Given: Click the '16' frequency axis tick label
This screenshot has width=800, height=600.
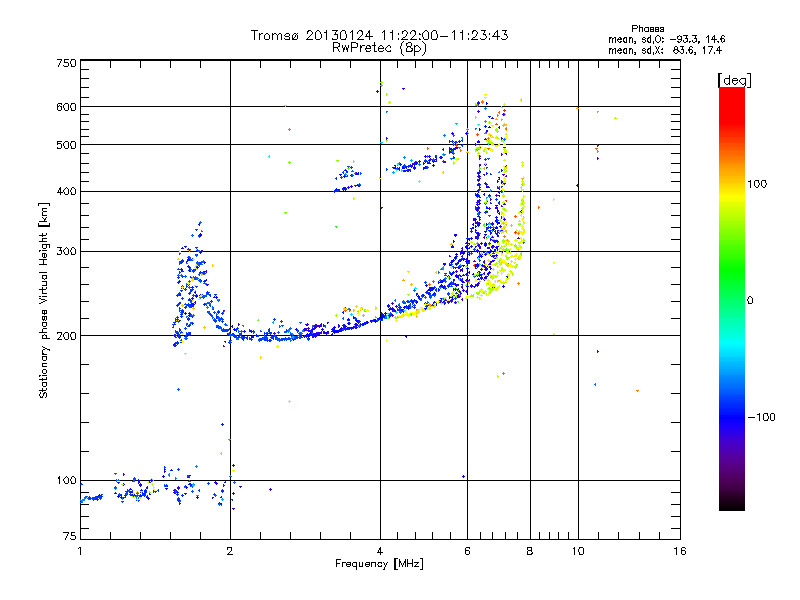Looking at the screenshot, I should pos(680,551).
